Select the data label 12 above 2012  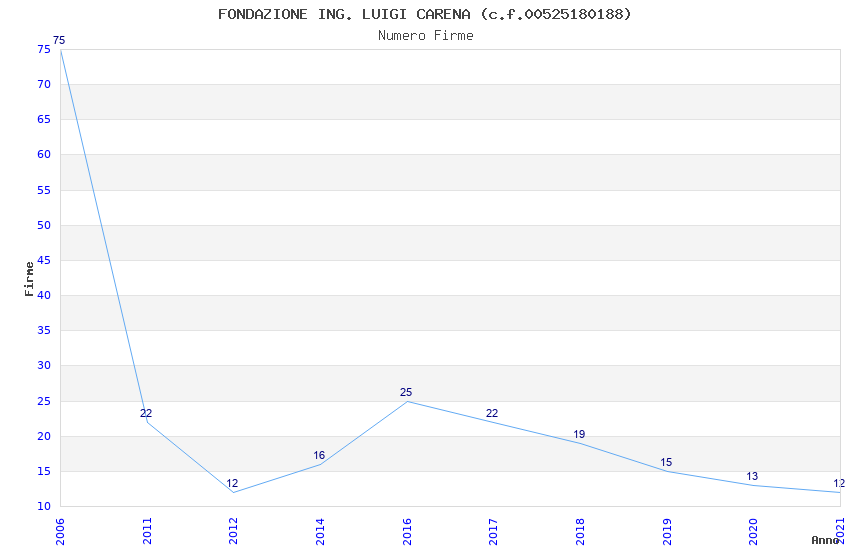(x=232, y=483)
